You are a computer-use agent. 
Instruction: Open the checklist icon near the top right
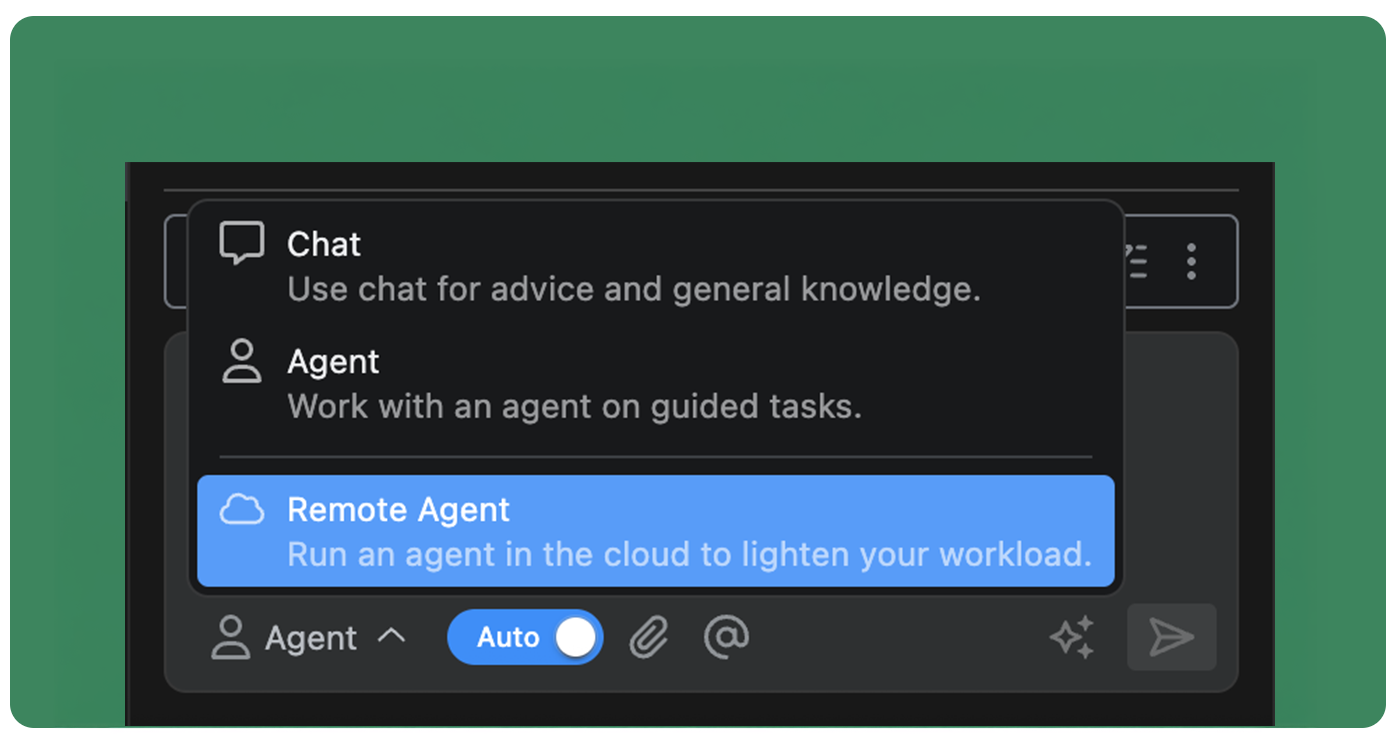coord(1135,261)
